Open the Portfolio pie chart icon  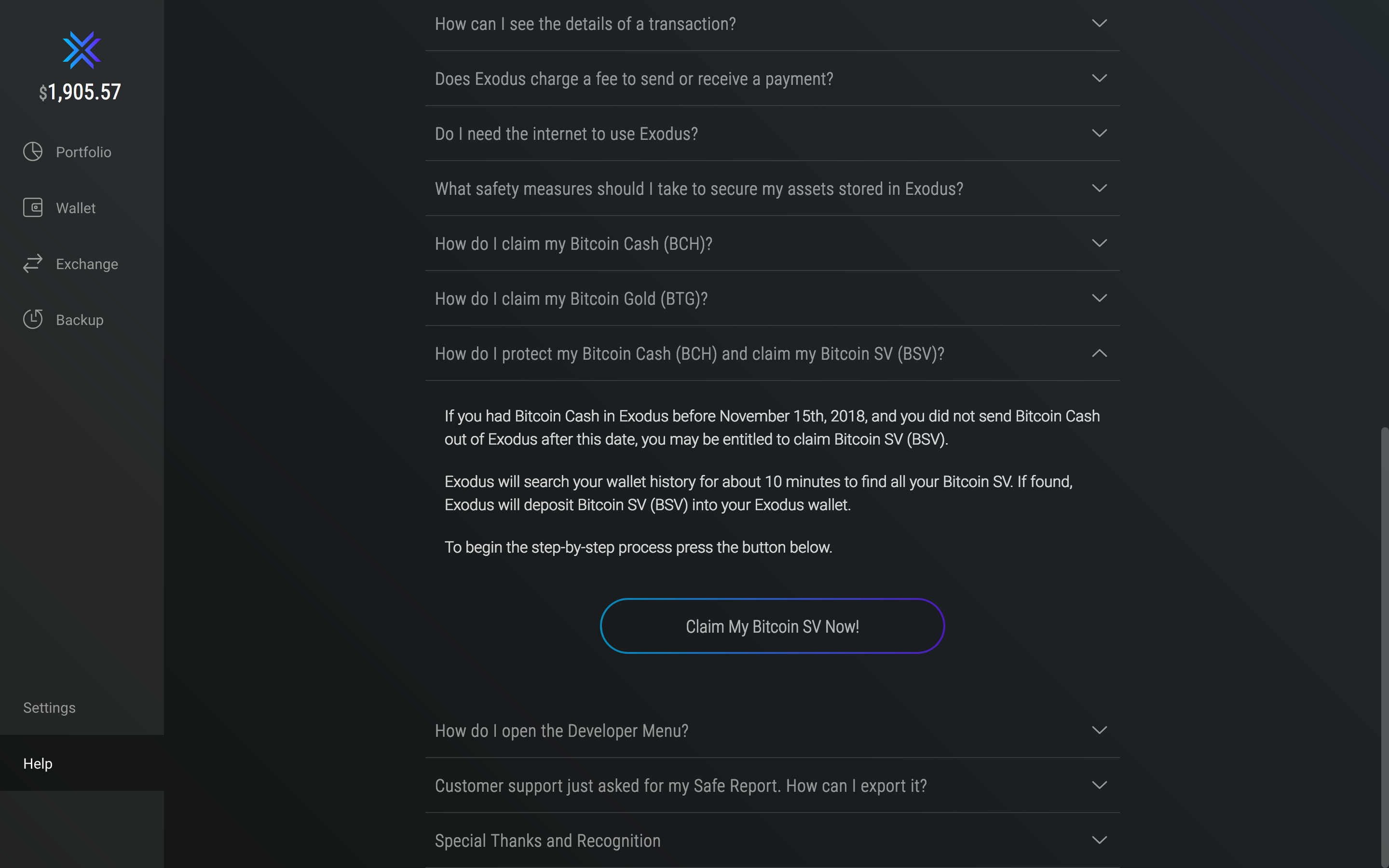tap(33, 151)
